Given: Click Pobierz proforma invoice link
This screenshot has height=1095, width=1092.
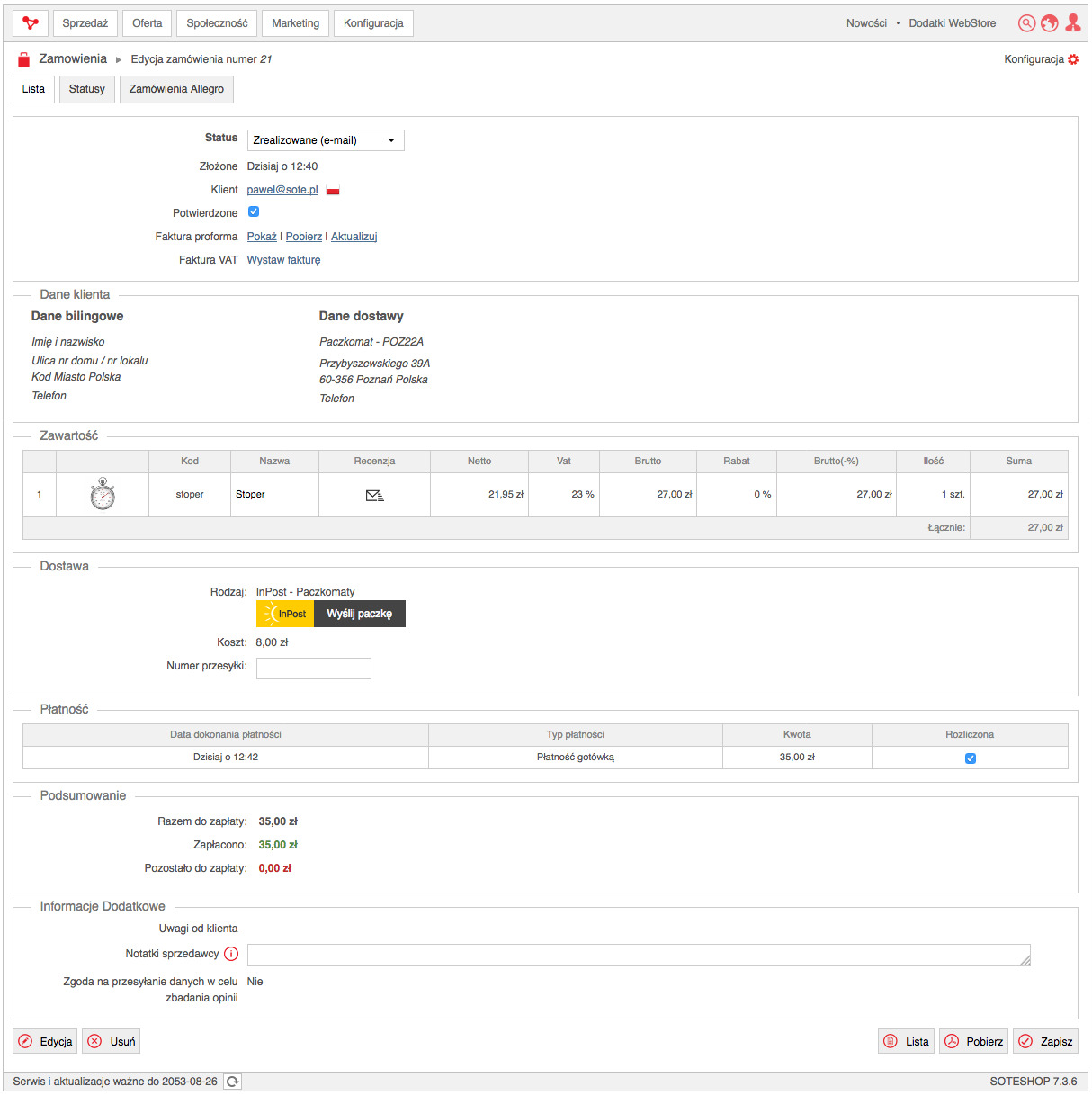Looking at the screenshot, I should [304, 237].
